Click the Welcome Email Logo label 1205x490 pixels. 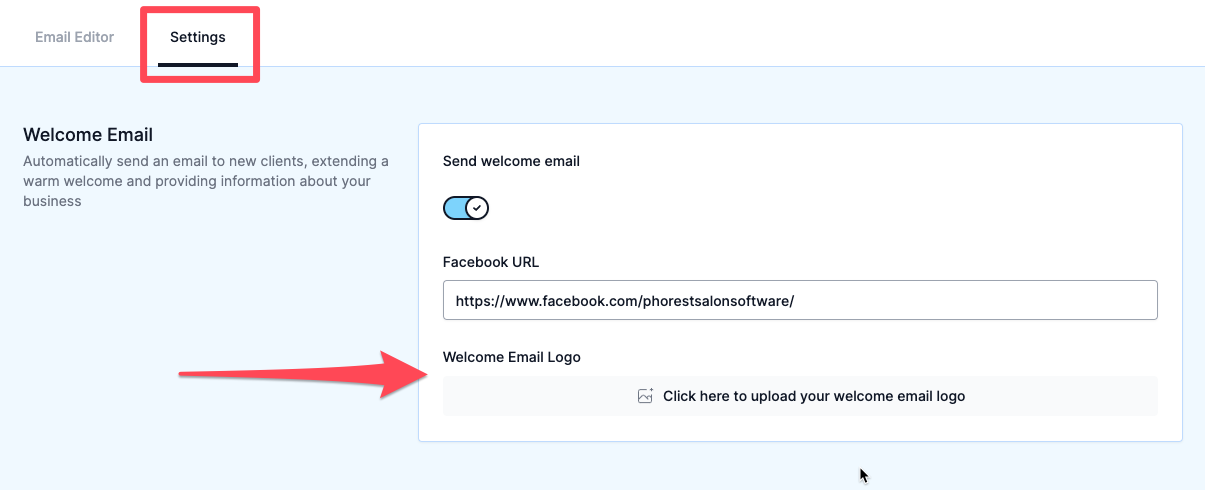tap(512, 357)
